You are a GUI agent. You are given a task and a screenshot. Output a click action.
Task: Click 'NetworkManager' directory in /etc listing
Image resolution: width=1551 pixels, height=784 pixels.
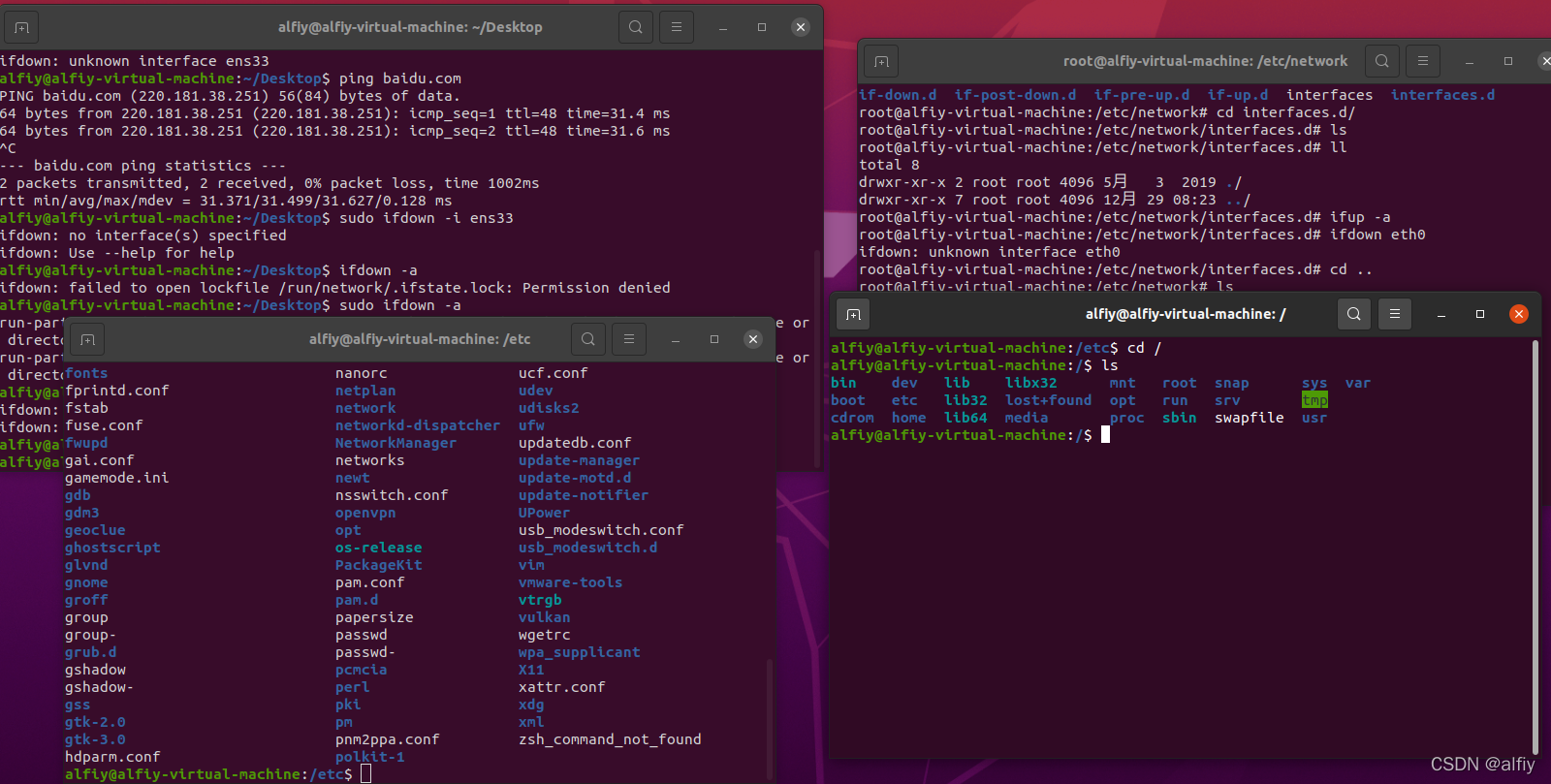396,443
